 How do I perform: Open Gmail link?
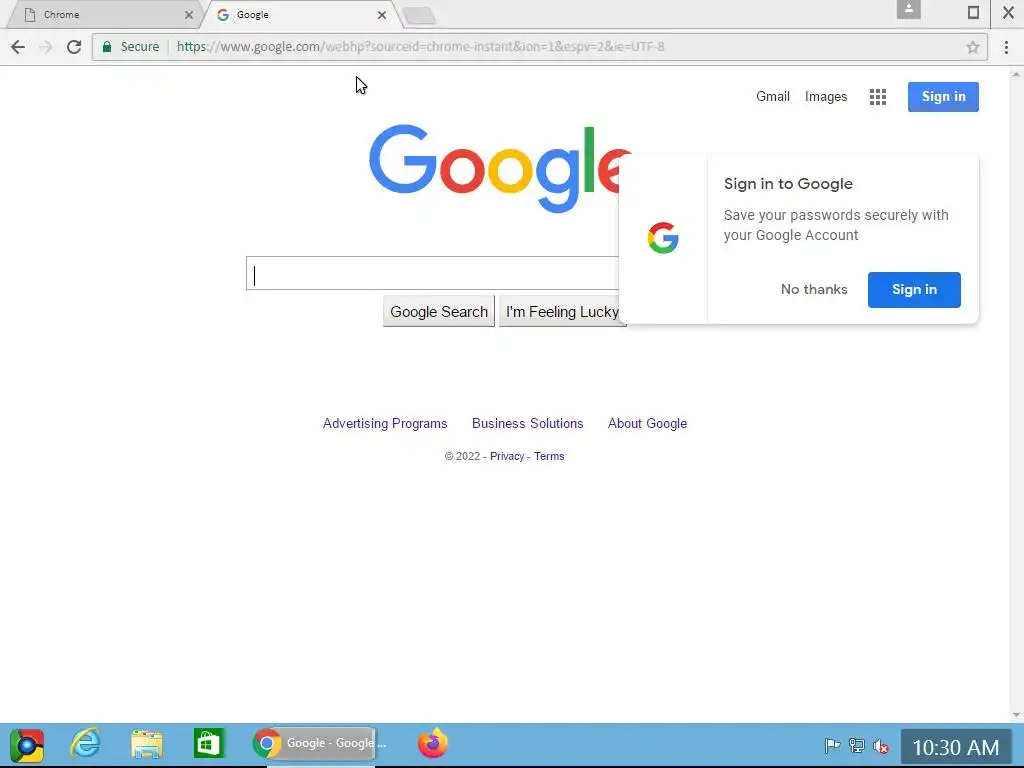(x=773, y=97)
